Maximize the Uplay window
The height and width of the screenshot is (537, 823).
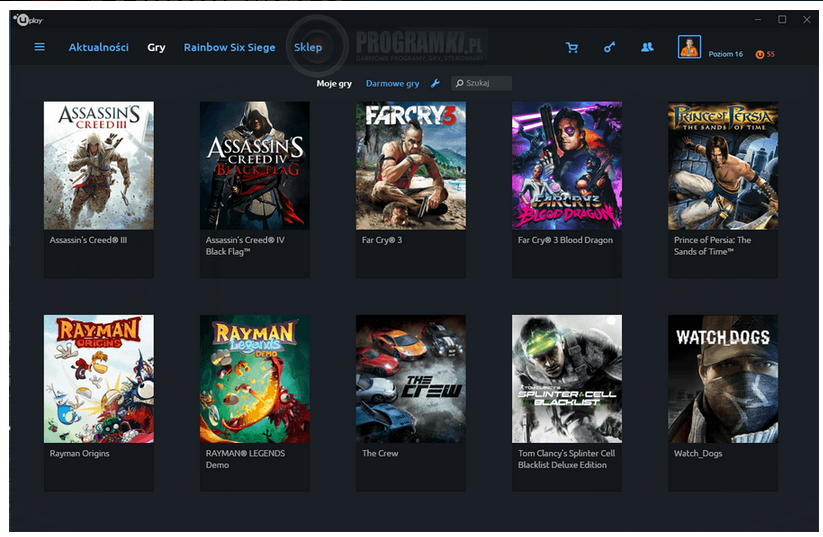pos(782,19)
